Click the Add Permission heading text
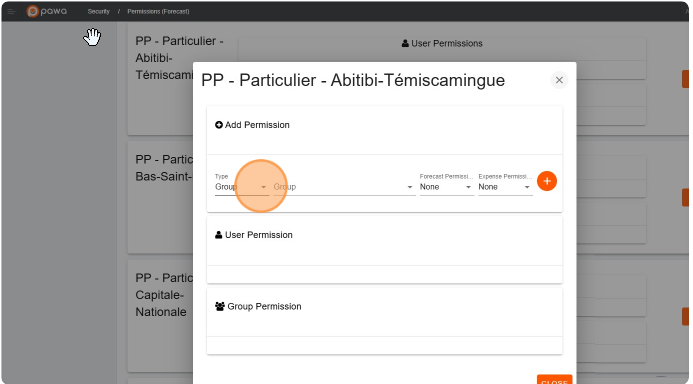 [x=257, y=125]
